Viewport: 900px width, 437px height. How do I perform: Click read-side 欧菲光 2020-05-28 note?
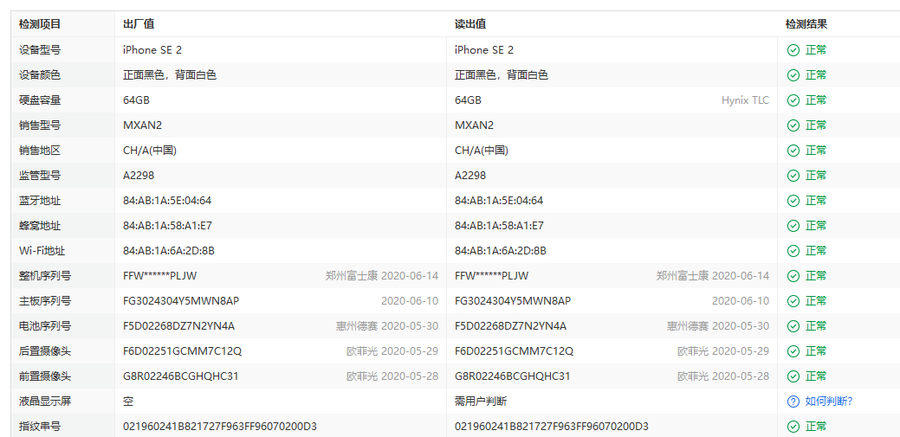tap(723, 376)
